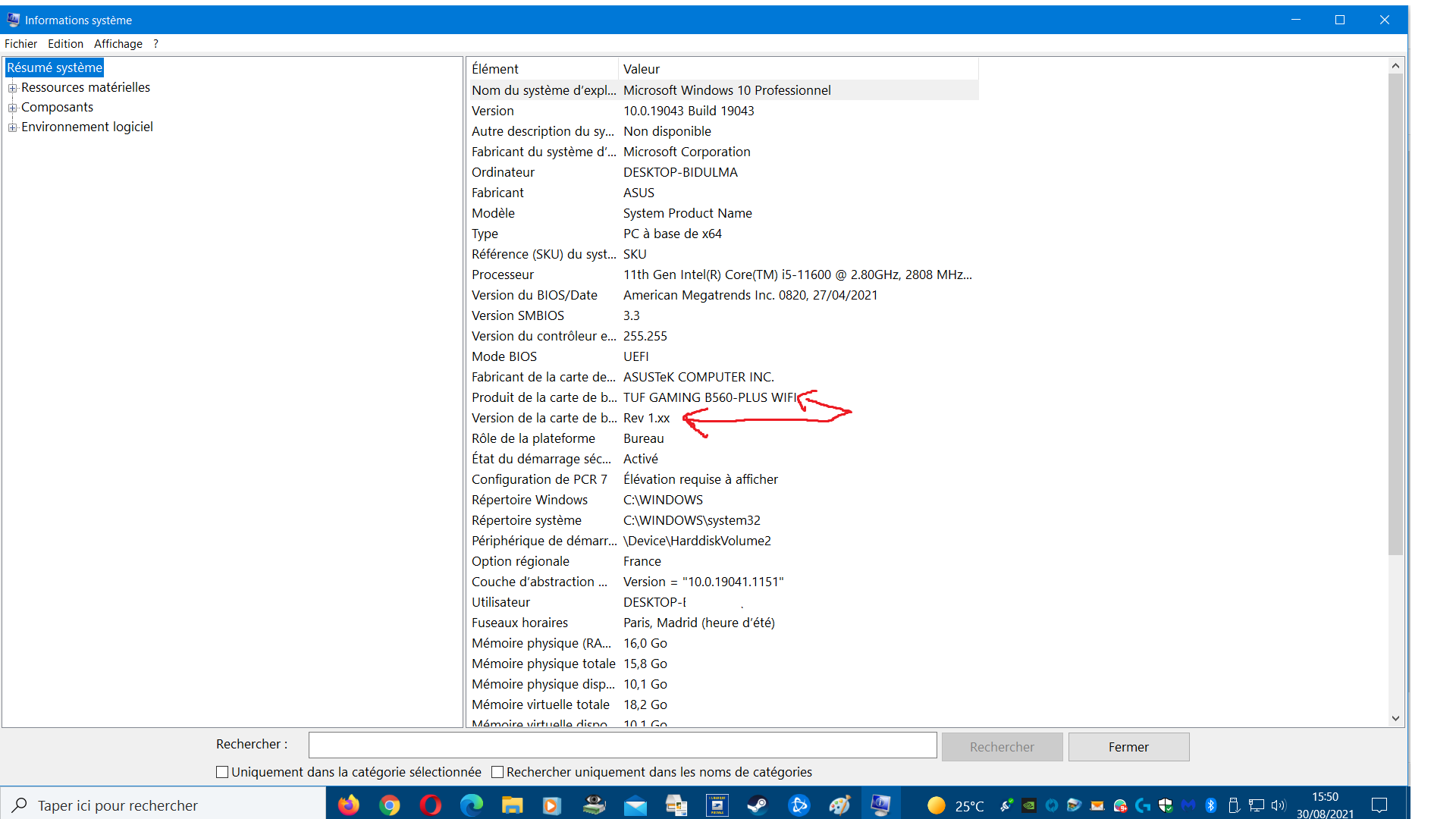This screenshot has width=1456, height=819.
Task: Open the notification center icon
Action: [x=1380, y=805]
